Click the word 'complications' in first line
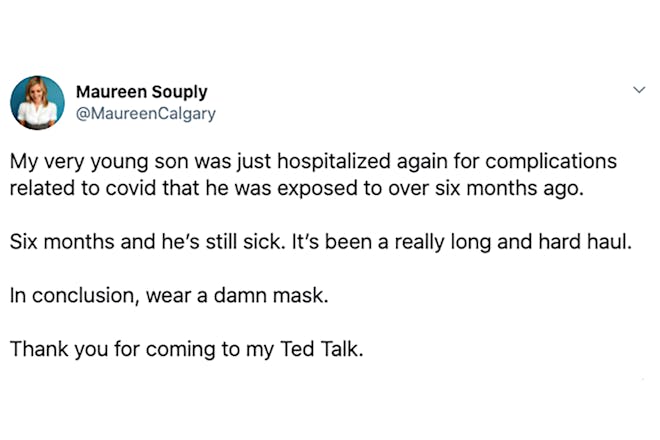660x440 pixels. tap(551, 162)
